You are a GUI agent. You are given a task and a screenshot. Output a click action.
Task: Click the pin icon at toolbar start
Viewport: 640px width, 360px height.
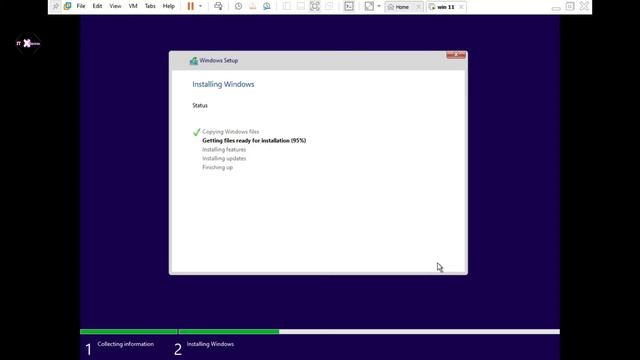pos(56,6)
